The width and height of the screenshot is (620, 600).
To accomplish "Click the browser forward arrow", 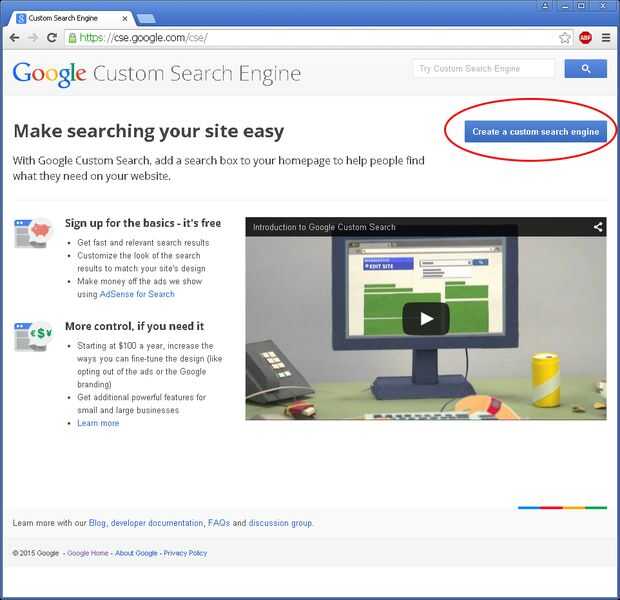I will click(33, 38).
